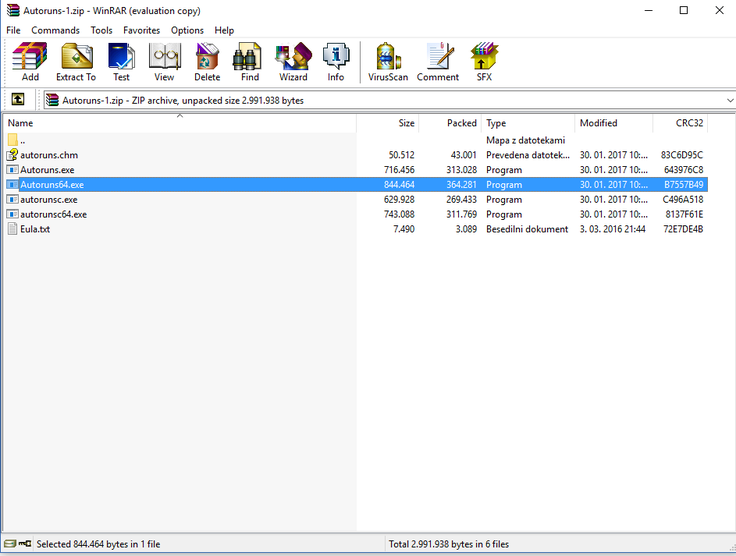Open the Options menu
Screen dimensions: 736x556
[187, 30]
